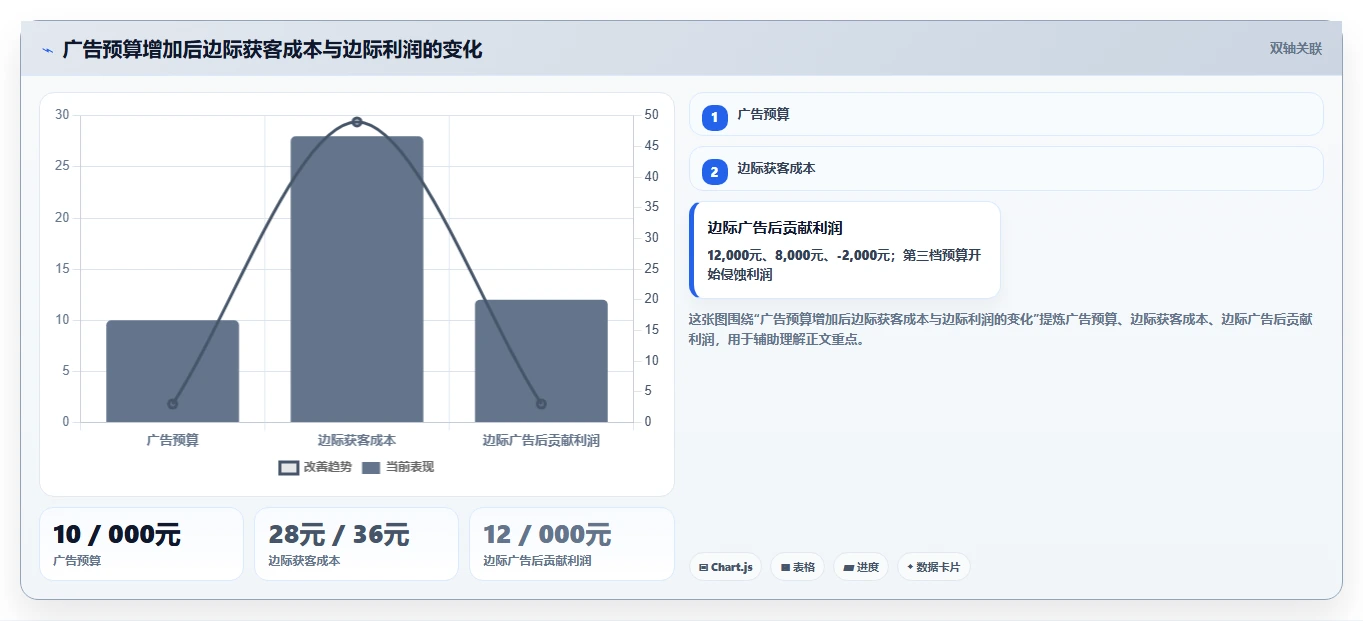The height and width of the screenshot is (621, 1363).
Task: Click the 边际广告后贡献利润 detail card
Action: point(845,250)
